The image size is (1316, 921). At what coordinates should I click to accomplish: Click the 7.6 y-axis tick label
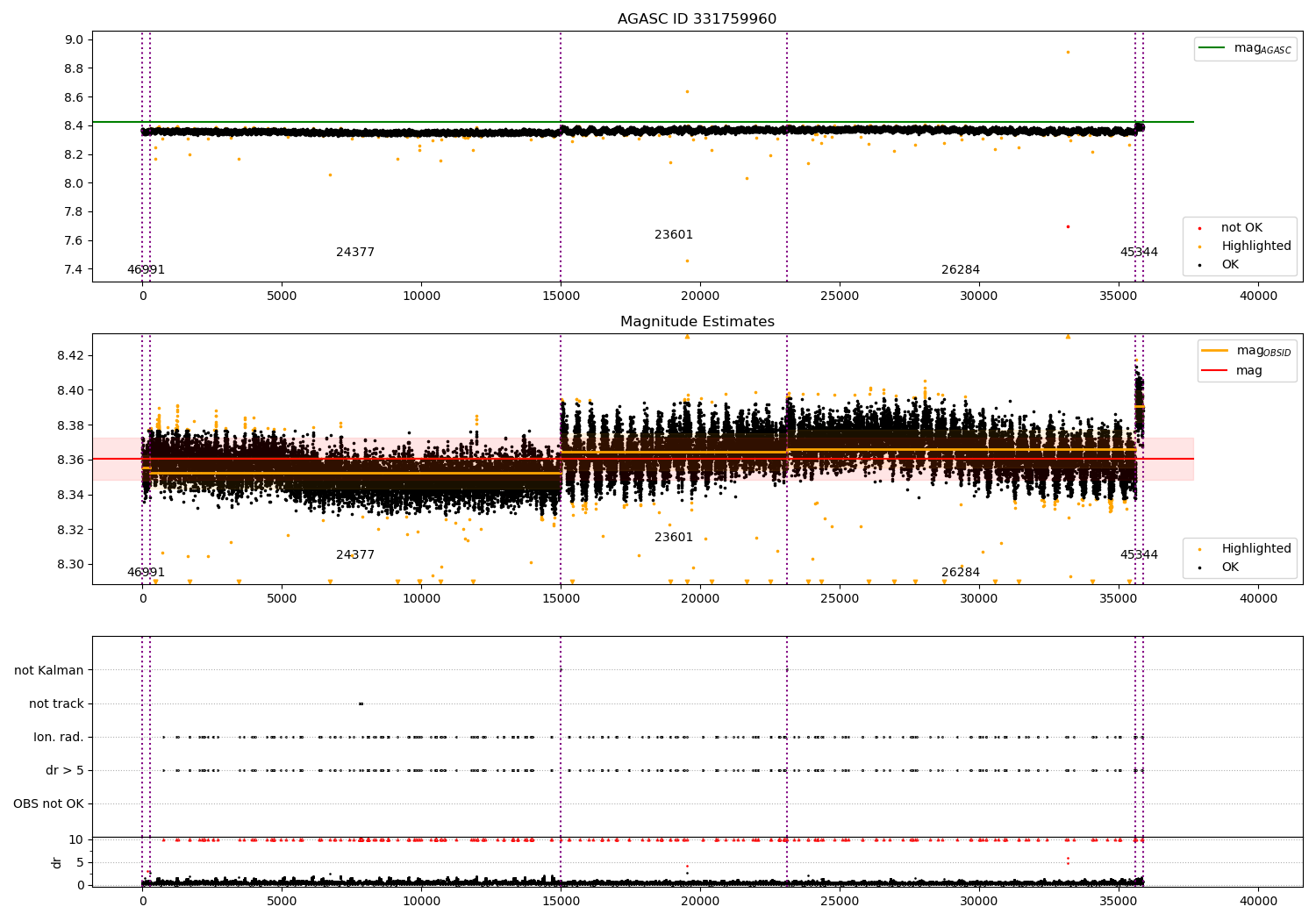coord(75,241)
